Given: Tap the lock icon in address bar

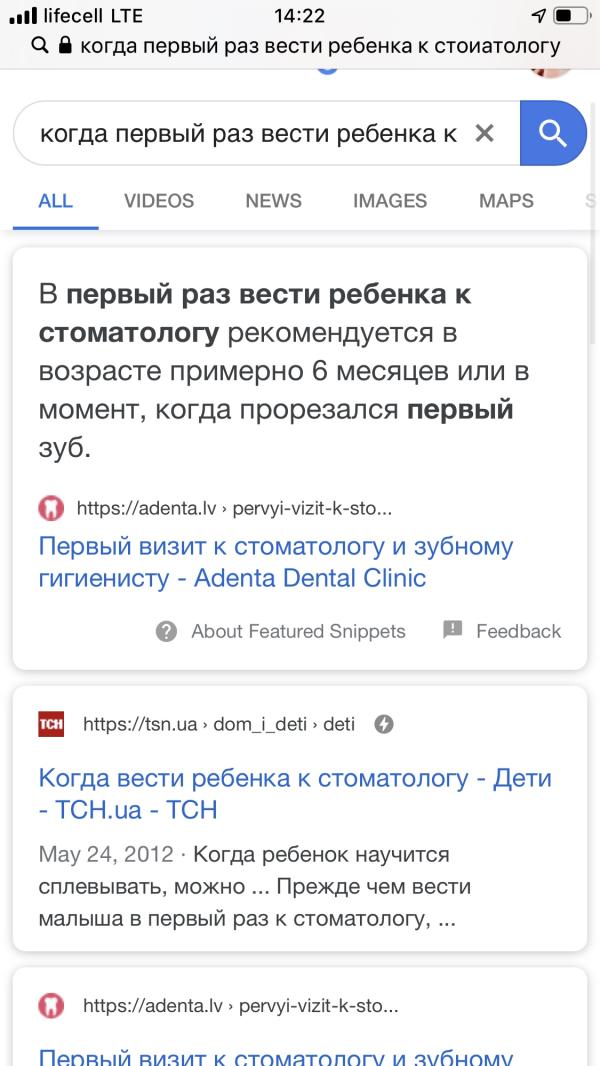Looking at the screenshot, I should point(66,45).
